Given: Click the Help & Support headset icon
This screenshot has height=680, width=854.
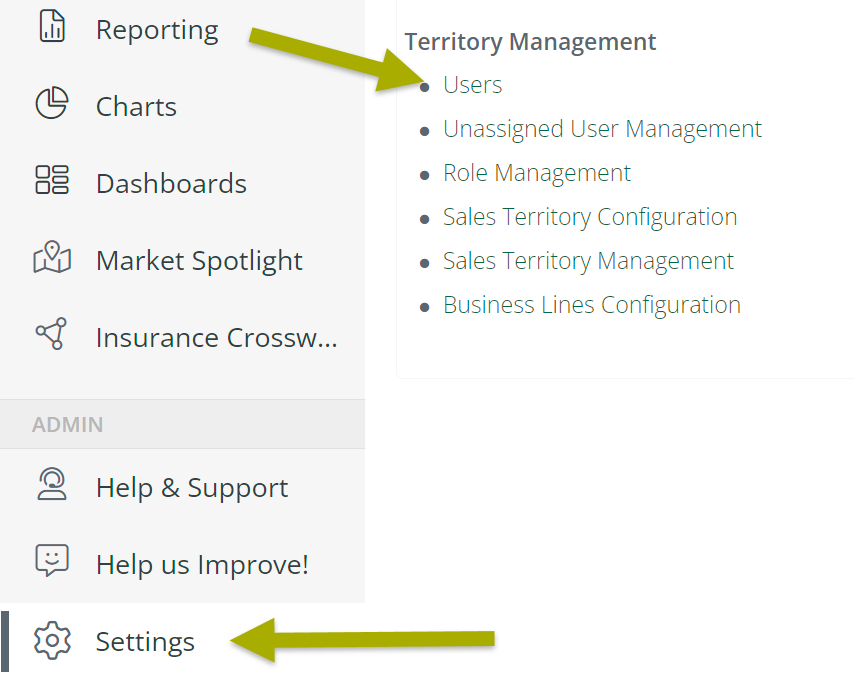Looking at the screenshot, I should (x=52, y=483).
